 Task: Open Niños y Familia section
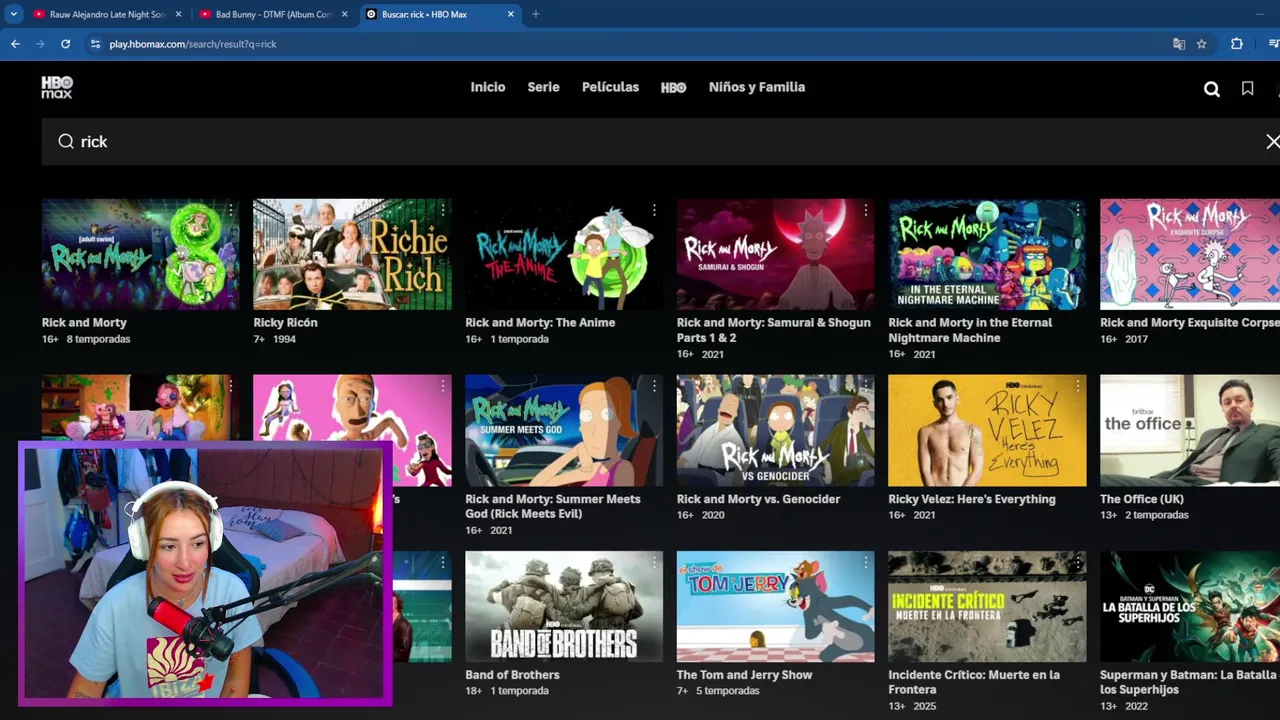(x=757, y=87)
